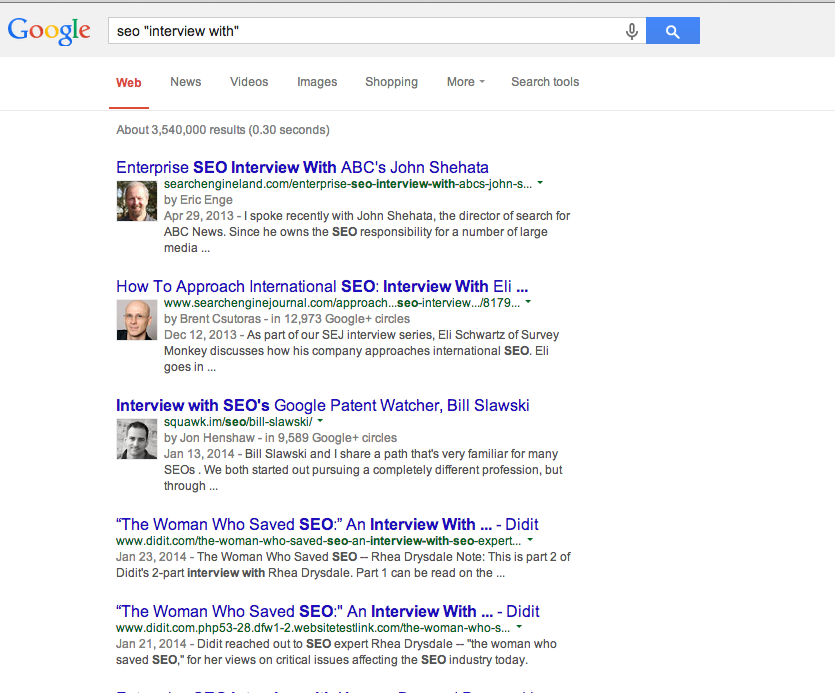Click the author link "by Brent Csutoras"
This screenshot has width=835, height=693.
click(x=212, y=319)
